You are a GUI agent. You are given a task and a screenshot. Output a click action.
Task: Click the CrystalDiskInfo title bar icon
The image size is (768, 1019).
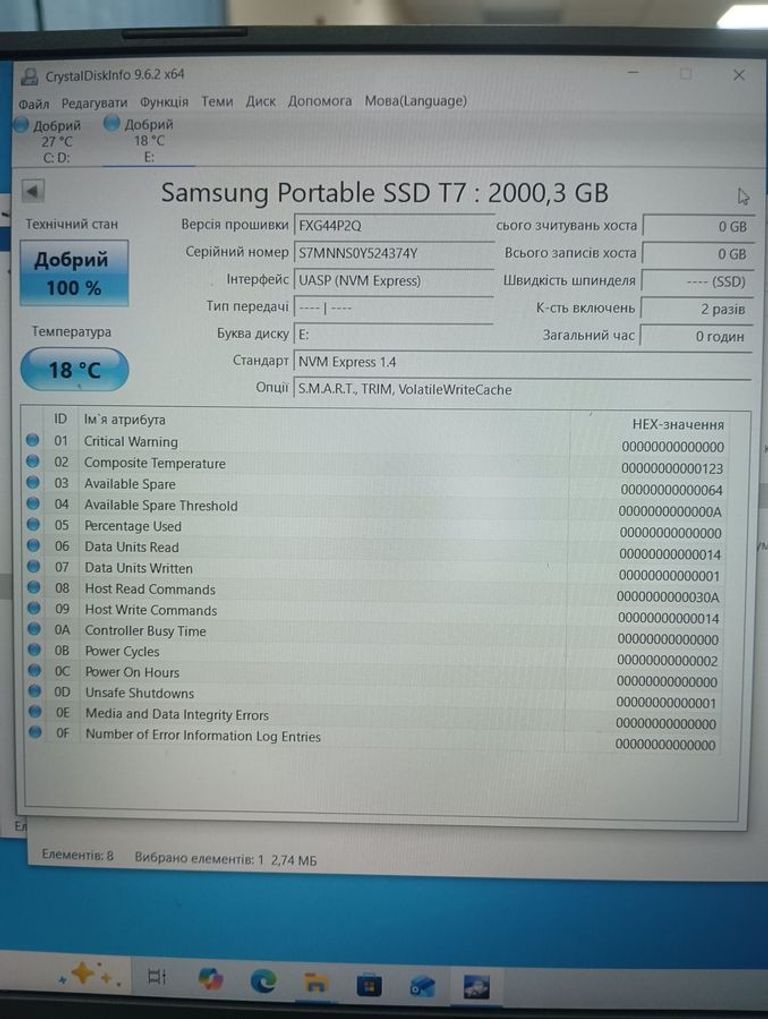click(x=29, y=77)
